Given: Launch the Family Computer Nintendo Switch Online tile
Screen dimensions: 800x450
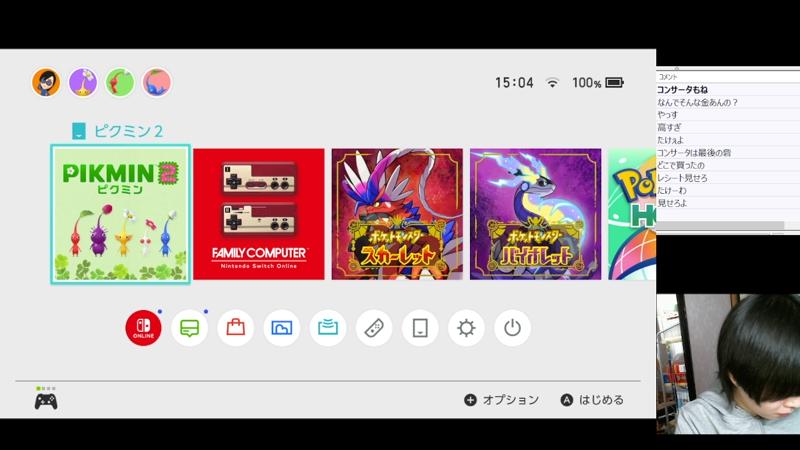Looking at the screenshot, I should pyautogui.click(x=259, y=214).
